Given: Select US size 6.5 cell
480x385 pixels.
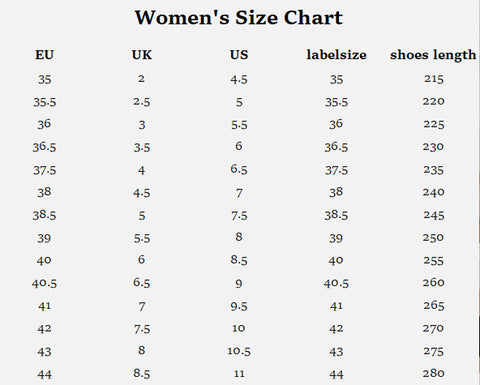Looking at the screenshot, I should (239, 170).
